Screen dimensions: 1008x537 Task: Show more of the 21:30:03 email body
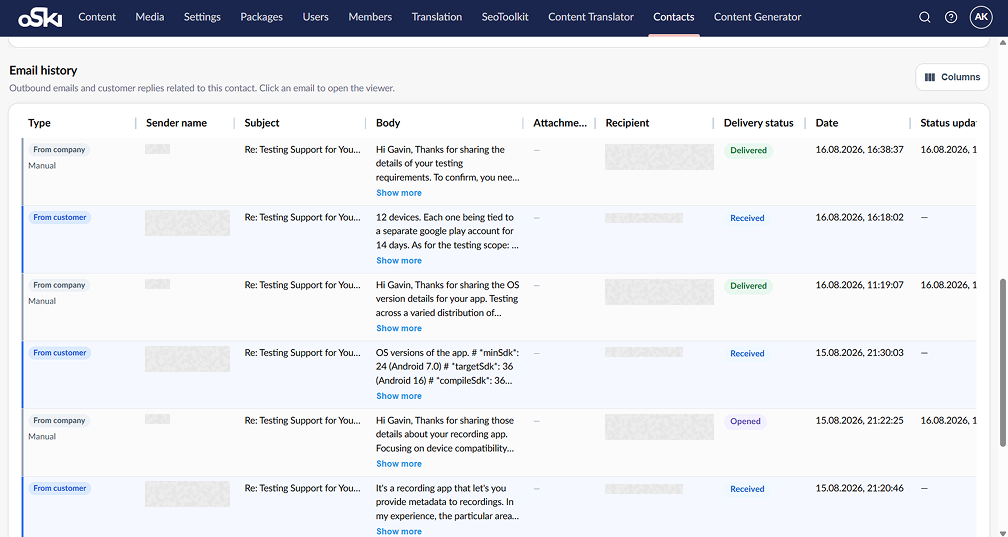tap(399, 396)
